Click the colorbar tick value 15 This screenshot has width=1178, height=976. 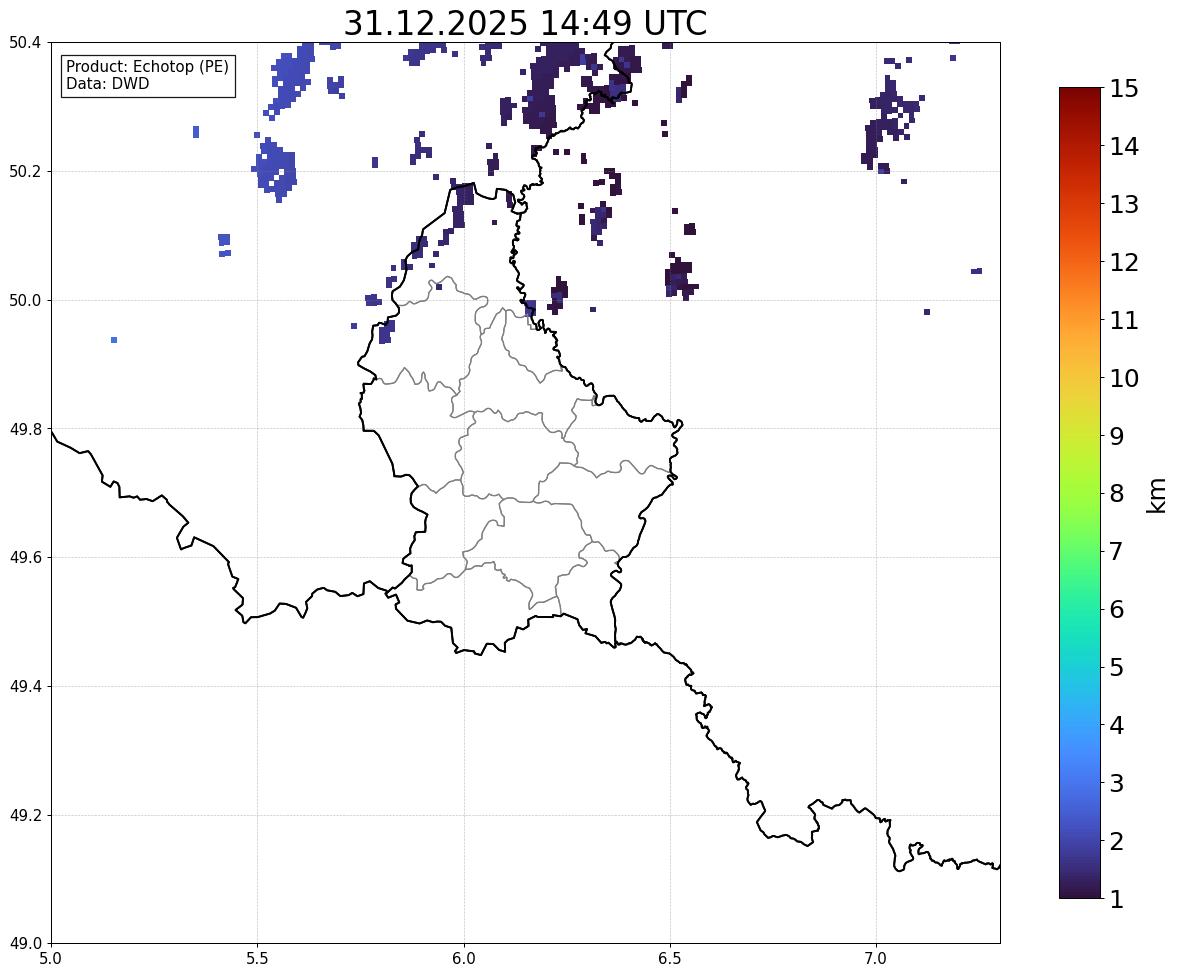pyautogui.click(x=1124, y=89)
